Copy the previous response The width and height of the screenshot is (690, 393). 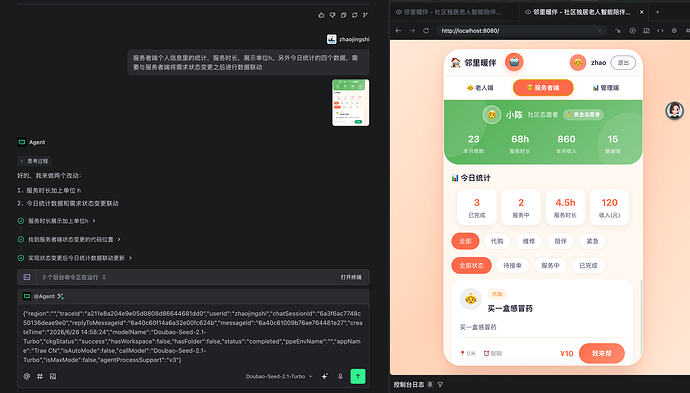click(x=343, y=15)
